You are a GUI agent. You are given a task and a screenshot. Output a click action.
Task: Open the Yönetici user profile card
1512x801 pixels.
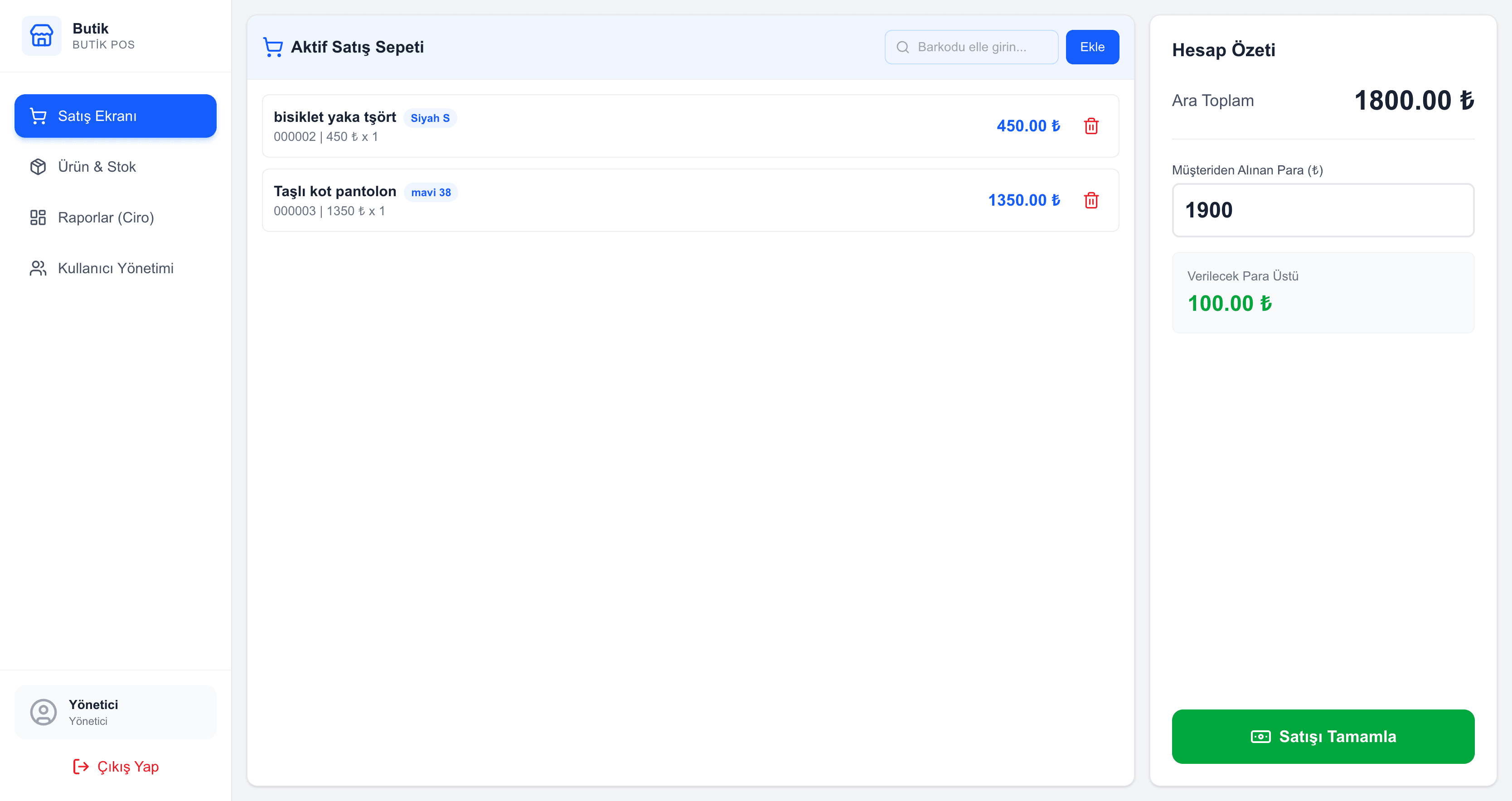pos(116,712)
